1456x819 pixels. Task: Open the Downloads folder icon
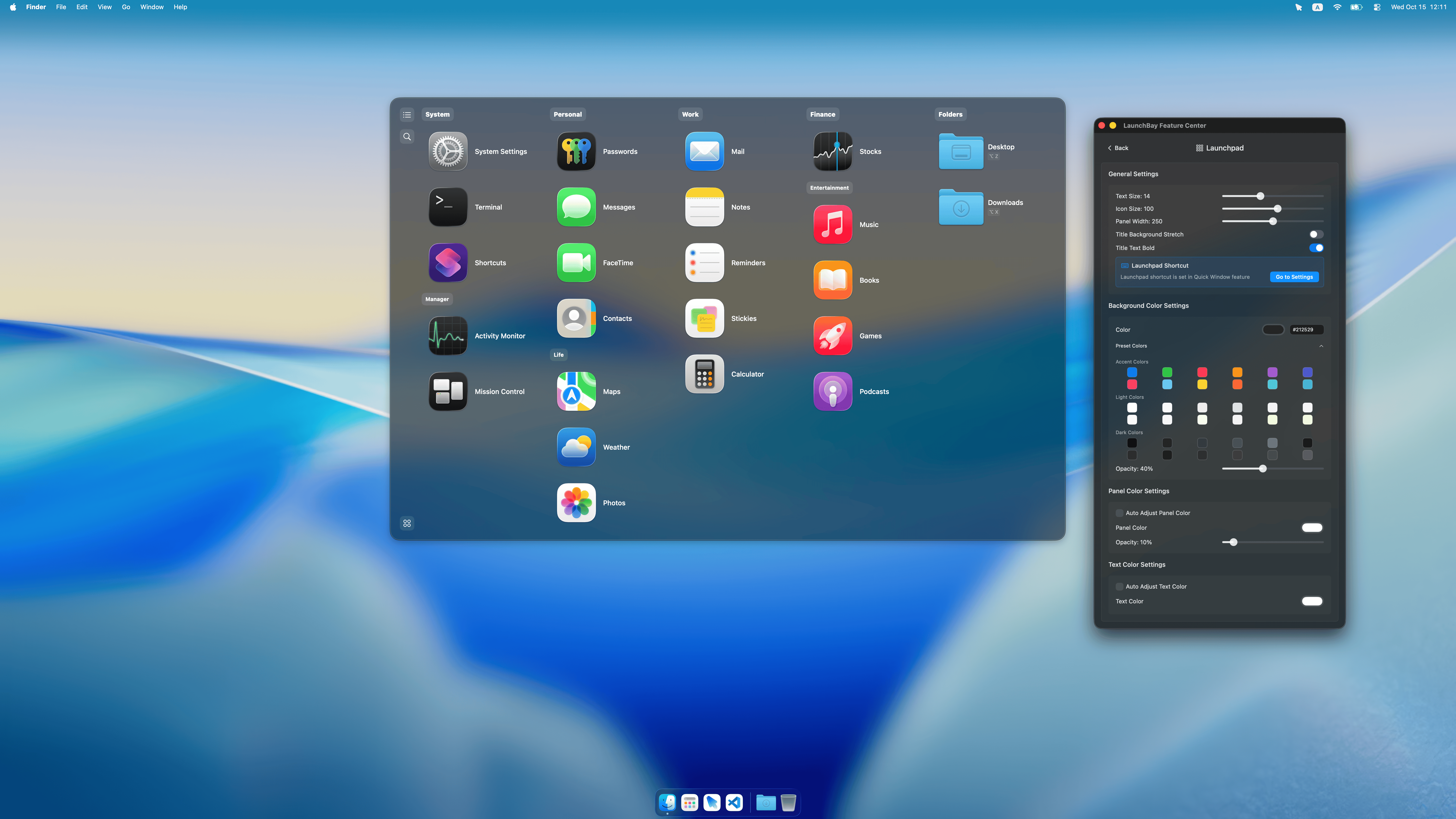961,207
